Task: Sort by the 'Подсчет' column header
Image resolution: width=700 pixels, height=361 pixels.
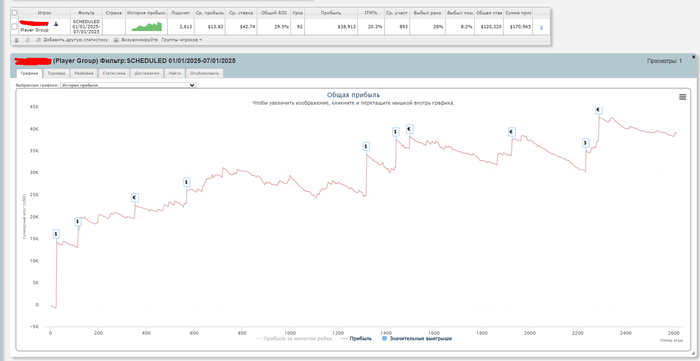Action: click(181, 13)
